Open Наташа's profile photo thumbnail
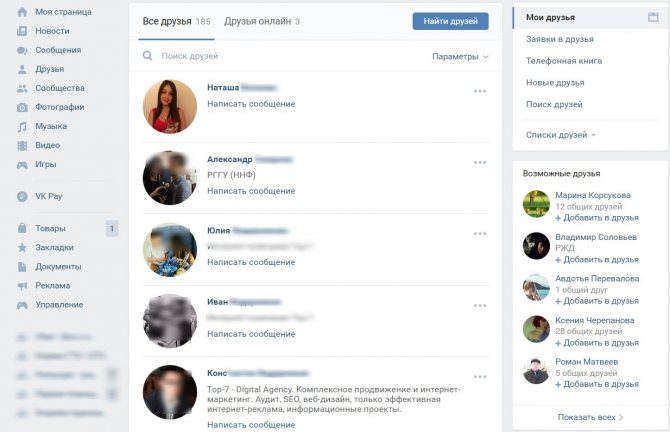The width and height of the screenshot is (670, 432). pyautogui.click(x=170, y=106)
